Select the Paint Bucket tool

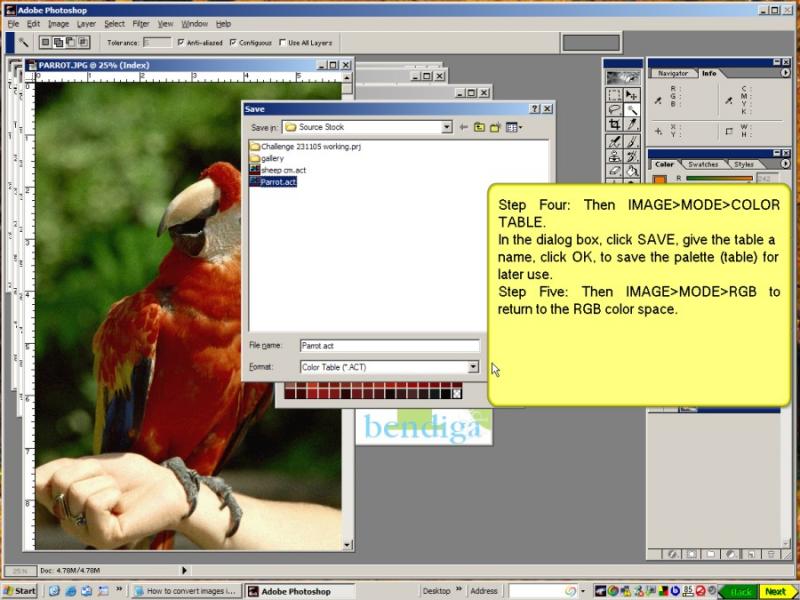pyautogui.click(x=632, y=171)
